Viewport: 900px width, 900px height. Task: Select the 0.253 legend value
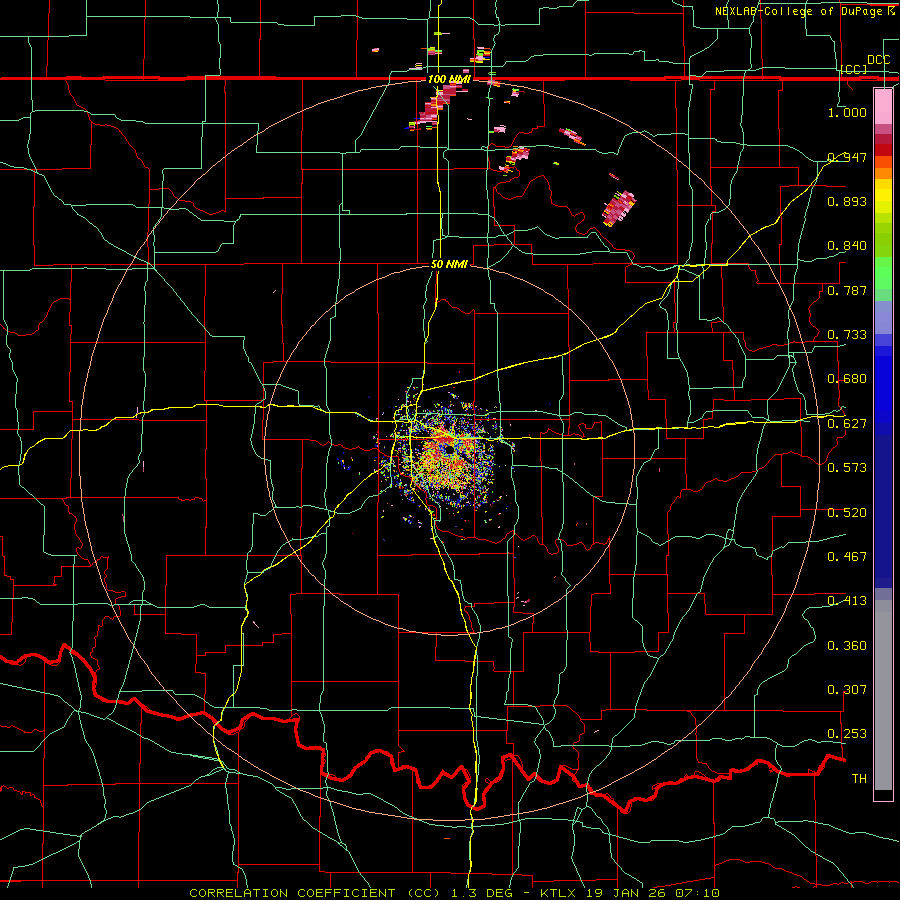point(847,734)
